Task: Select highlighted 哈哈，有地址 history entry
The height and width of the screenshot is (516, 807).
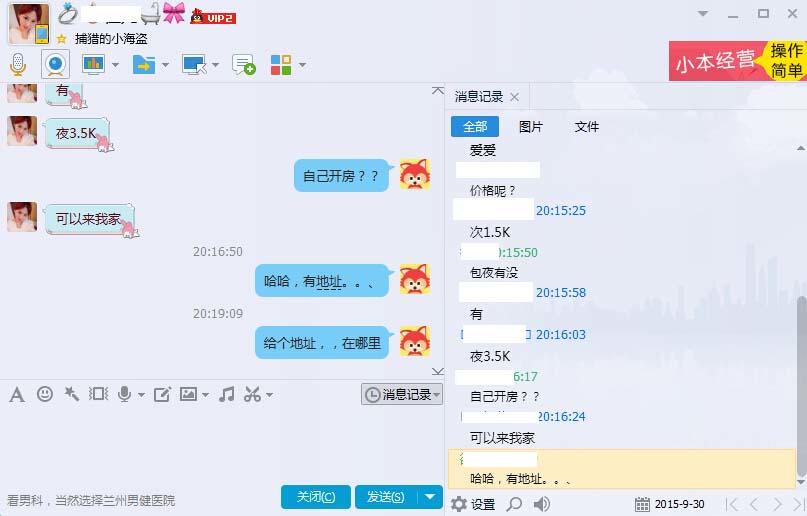Action: pyautogui.click(x=622, y=469)
